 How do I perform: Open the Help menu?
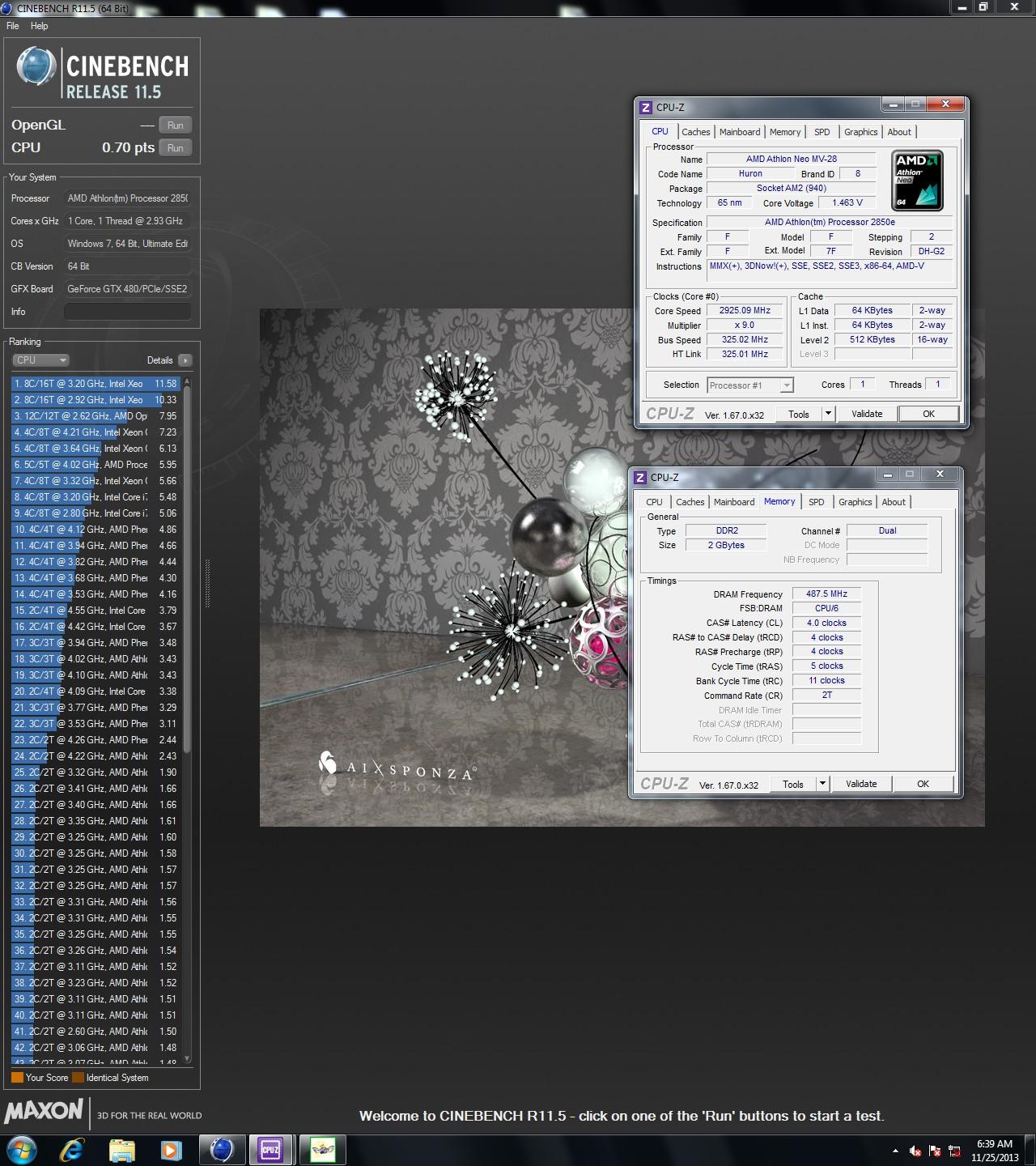click(39, 26)
